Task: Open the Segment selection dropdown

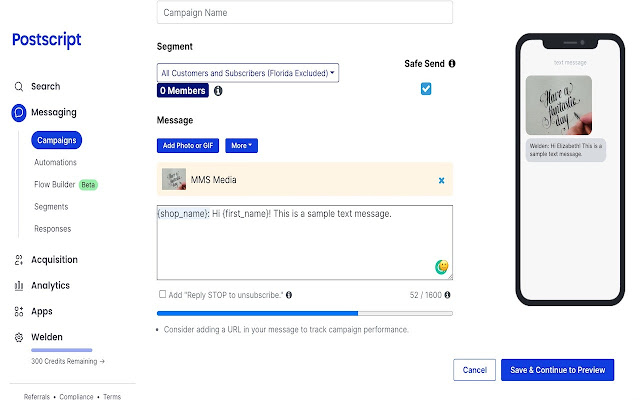Action: tap(249, 72)
